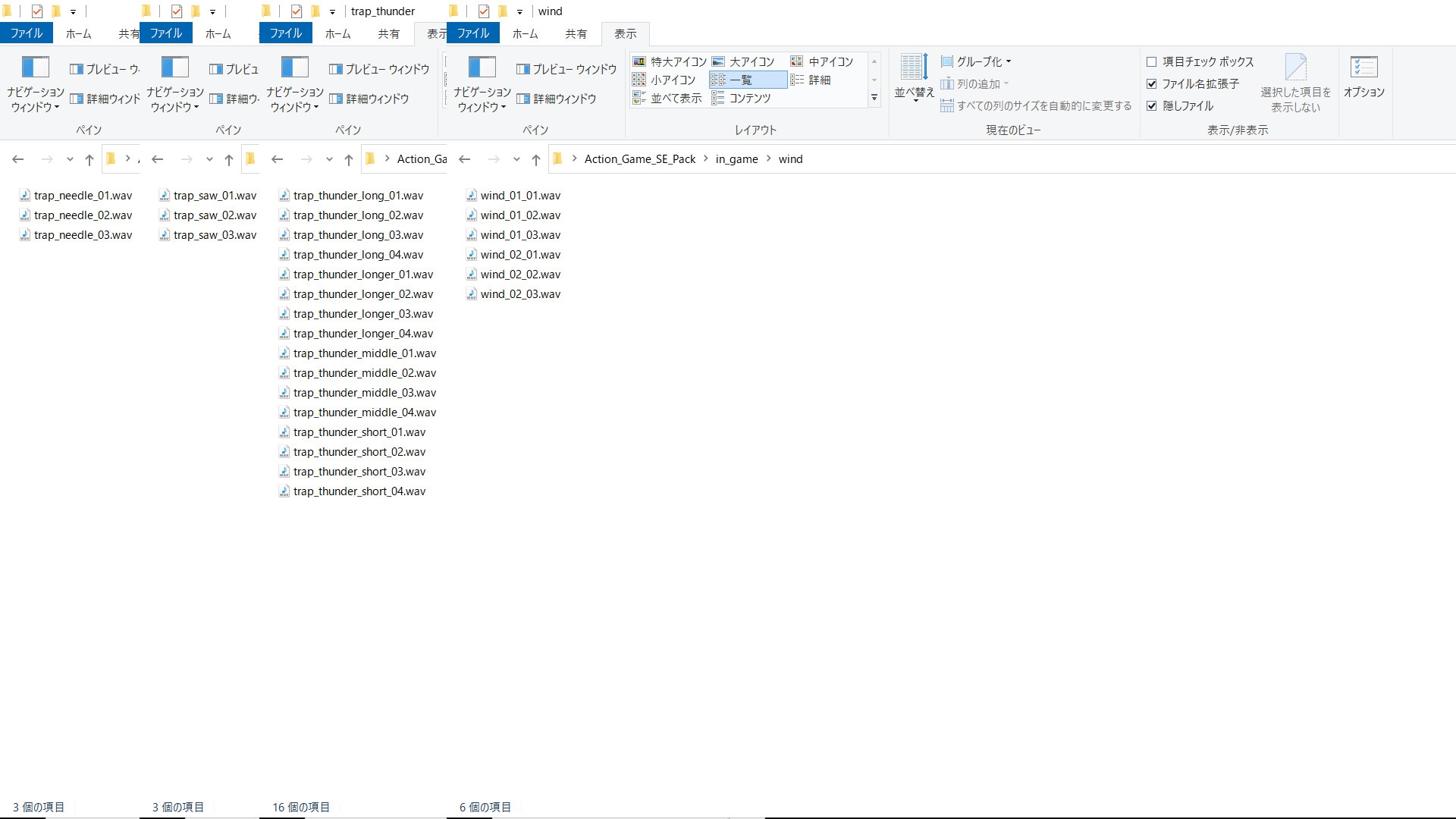Open Navigation pane dropdown in trap_thunder window
Image resolution: width=1456 pixels, height=819 pixels.
(294, 84)
